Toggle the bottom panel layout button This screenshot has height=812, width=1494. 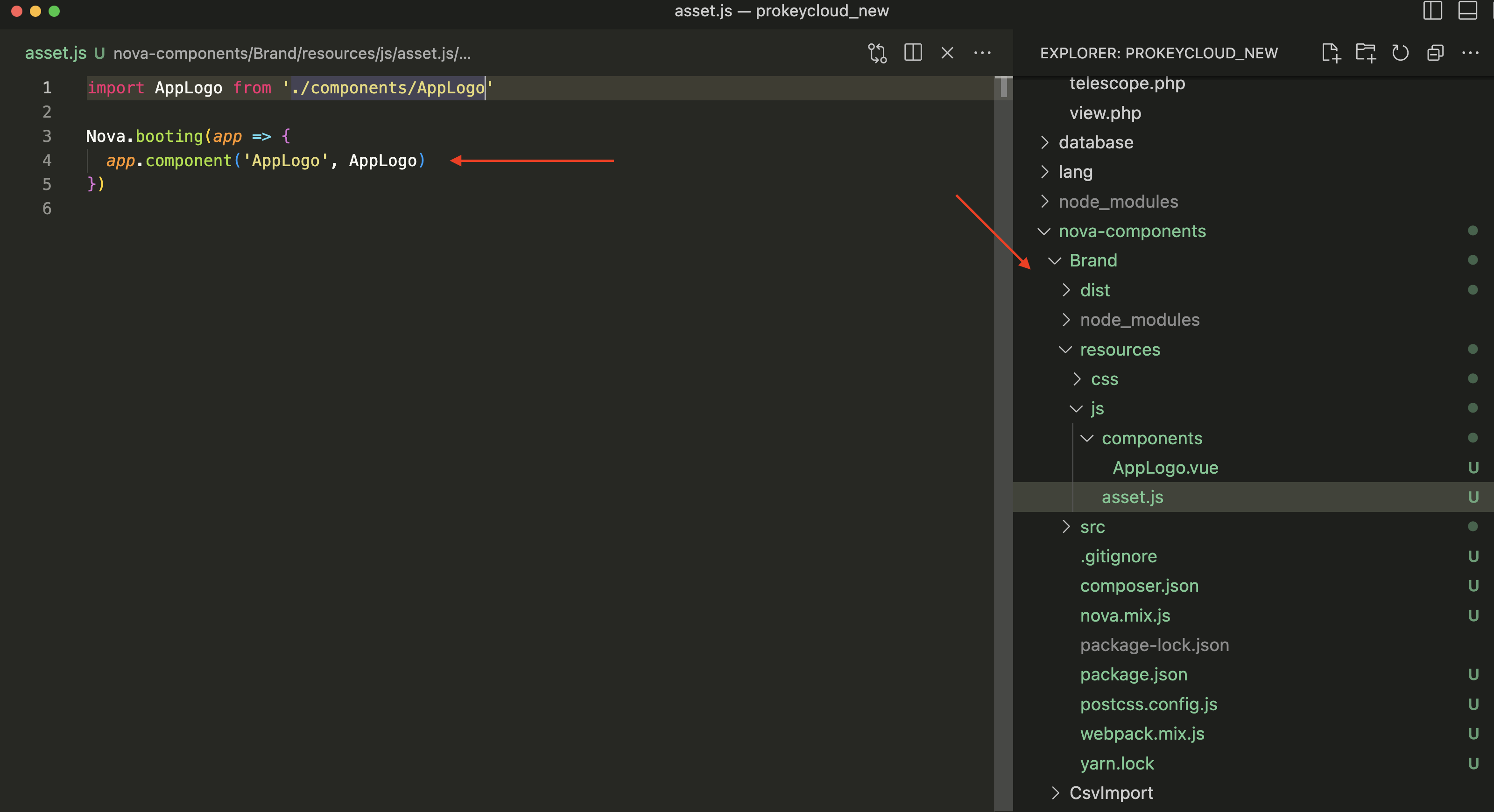[x=1467, y=10]
